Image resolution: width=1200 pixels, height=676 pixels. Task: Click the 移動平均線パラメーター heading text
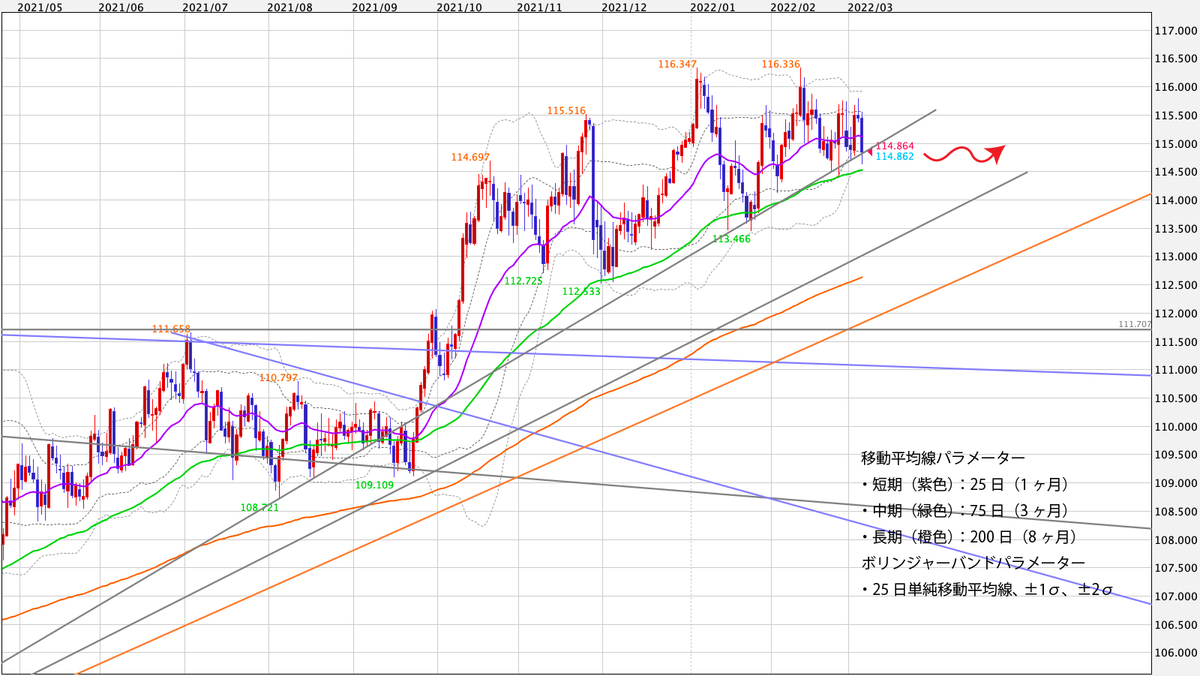[942, 458]
